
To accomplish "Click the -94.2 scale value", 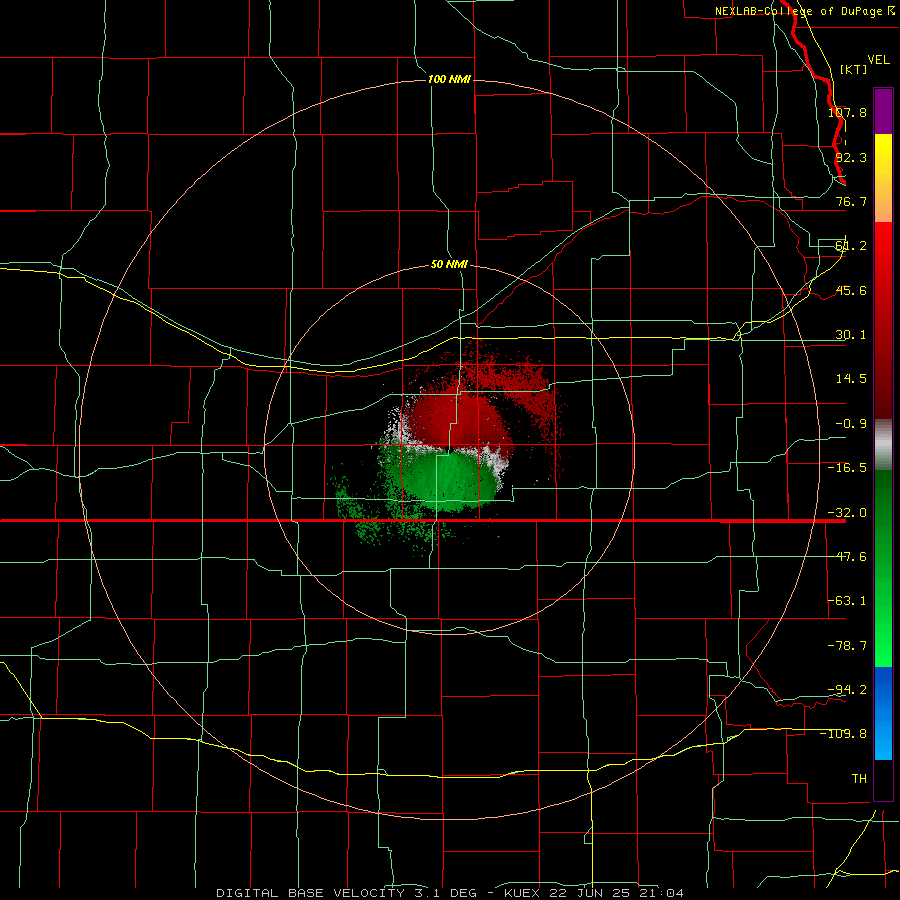I will pos(847,689).
